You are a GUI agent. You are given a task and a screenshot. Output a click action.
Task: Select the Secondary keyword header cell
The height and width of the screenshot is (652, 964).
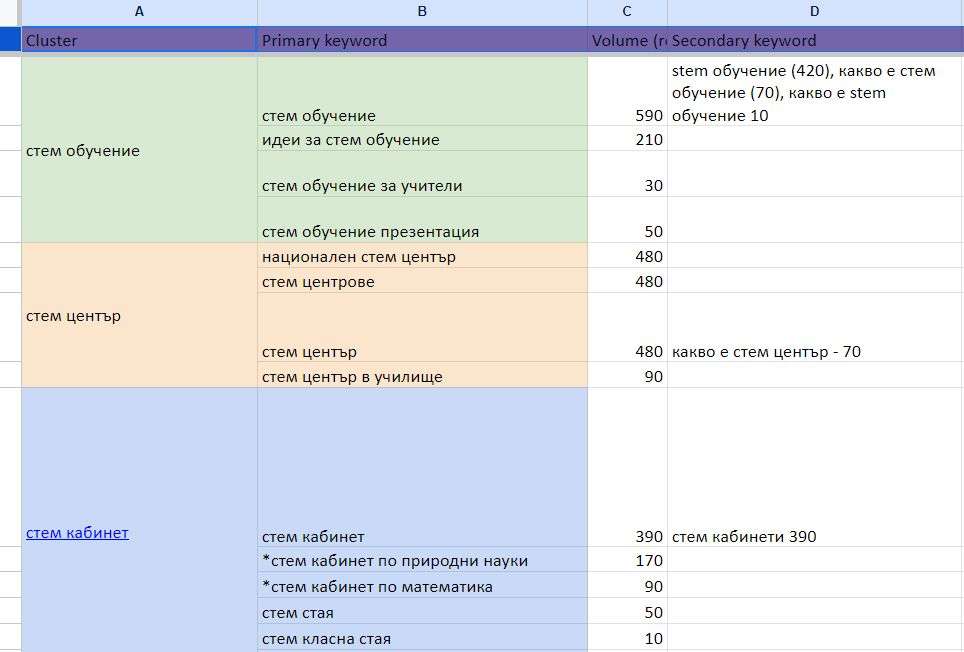coord(814,41)
